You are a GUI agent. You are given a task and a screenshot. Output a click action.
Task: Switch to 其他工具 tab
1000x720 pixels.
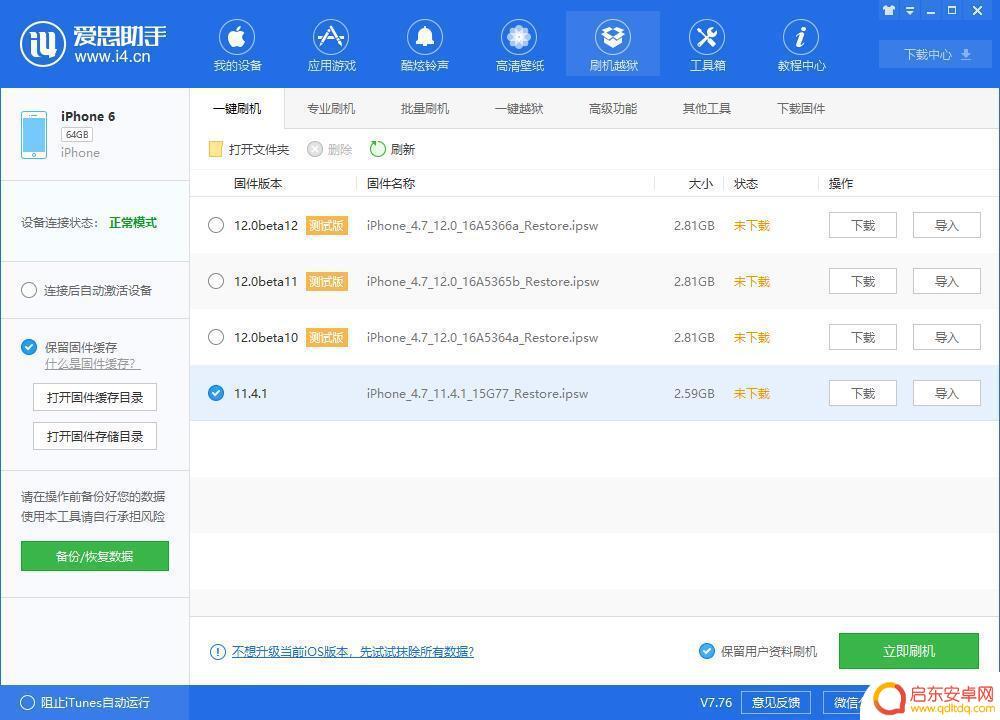click(707, 108)
